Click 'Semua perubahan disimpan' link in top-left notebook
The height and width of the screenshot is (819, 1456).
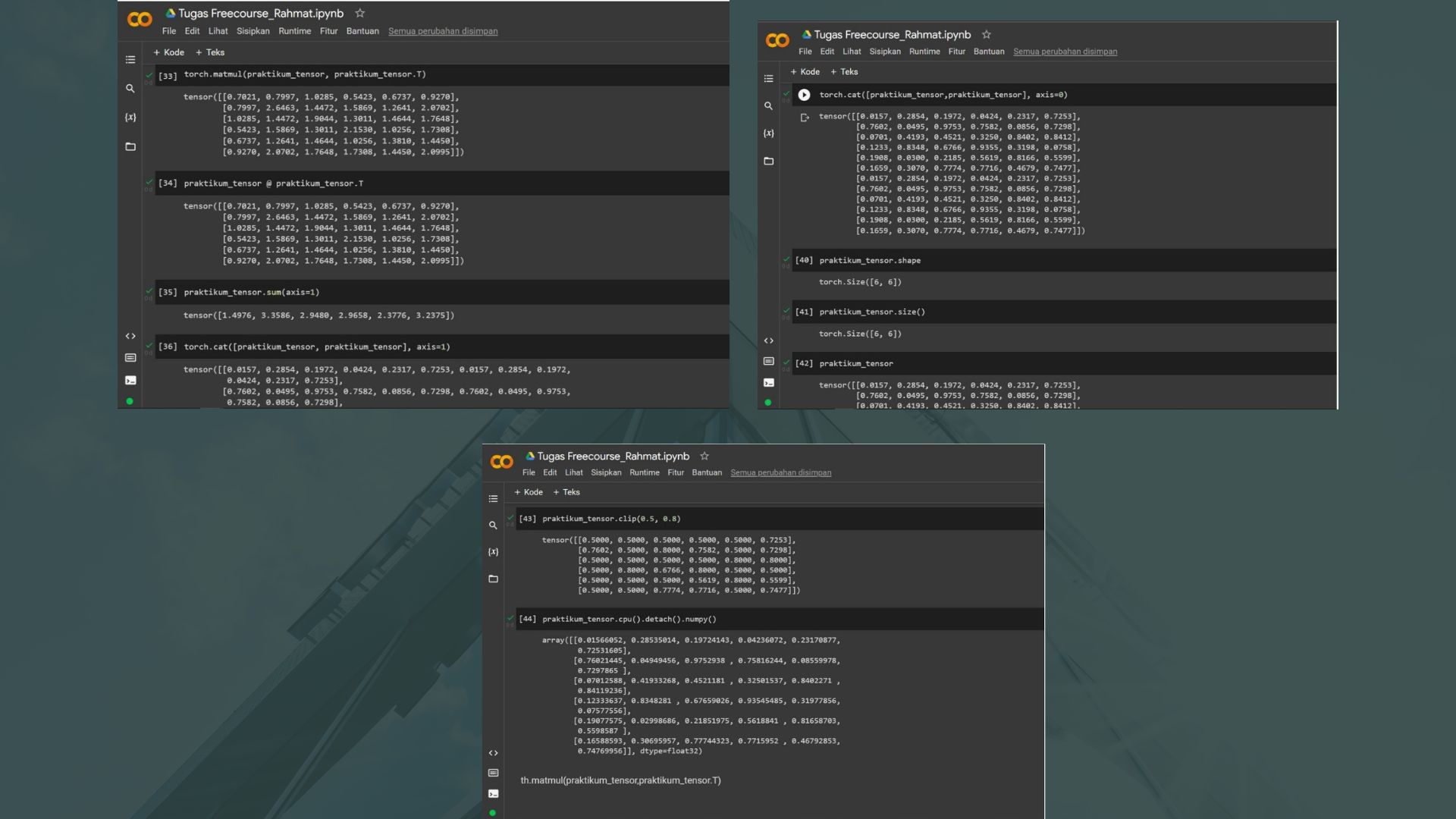coord(443,31)
